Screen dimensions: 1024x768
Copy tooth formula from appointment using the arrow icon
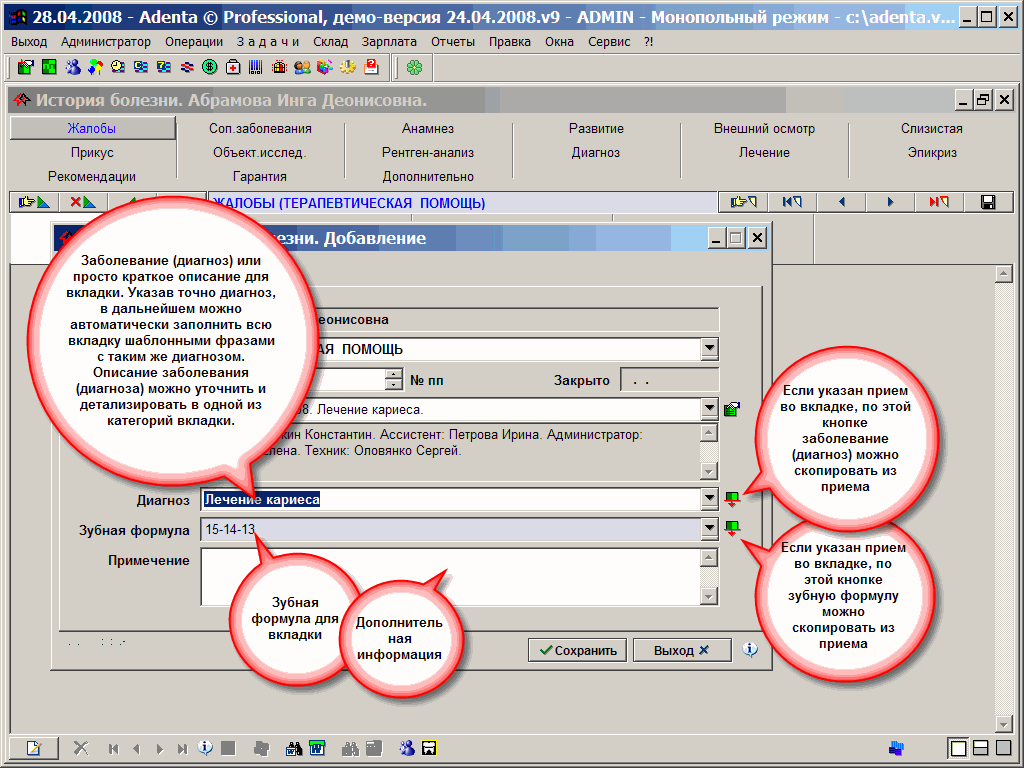click(x=732, y=528)
